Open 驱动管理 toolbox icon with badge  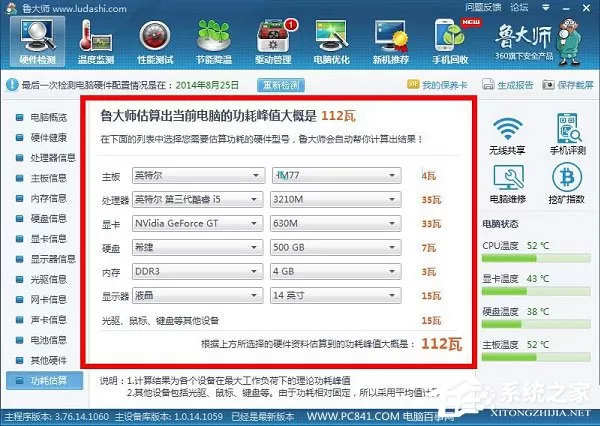tap(273, 42)
